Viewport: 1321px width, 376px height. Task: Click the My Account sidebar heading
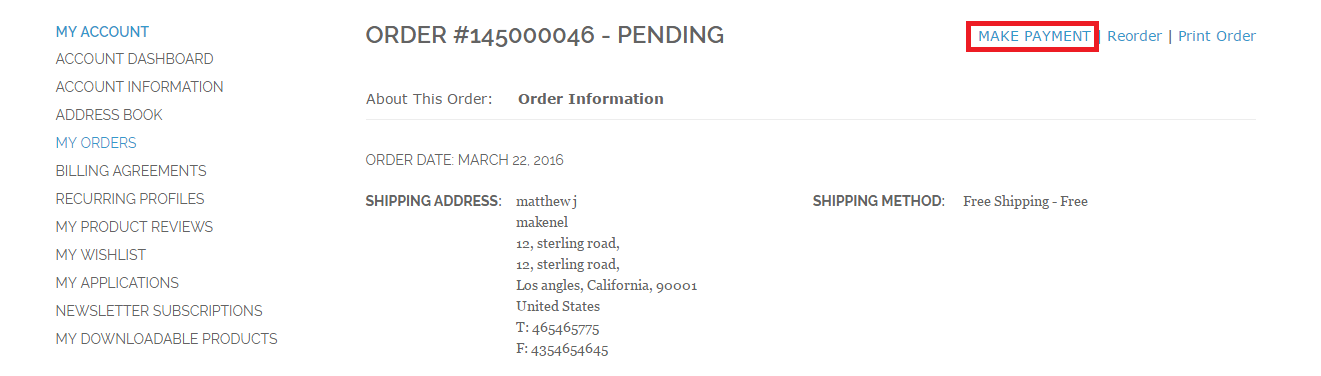(102, 31)
